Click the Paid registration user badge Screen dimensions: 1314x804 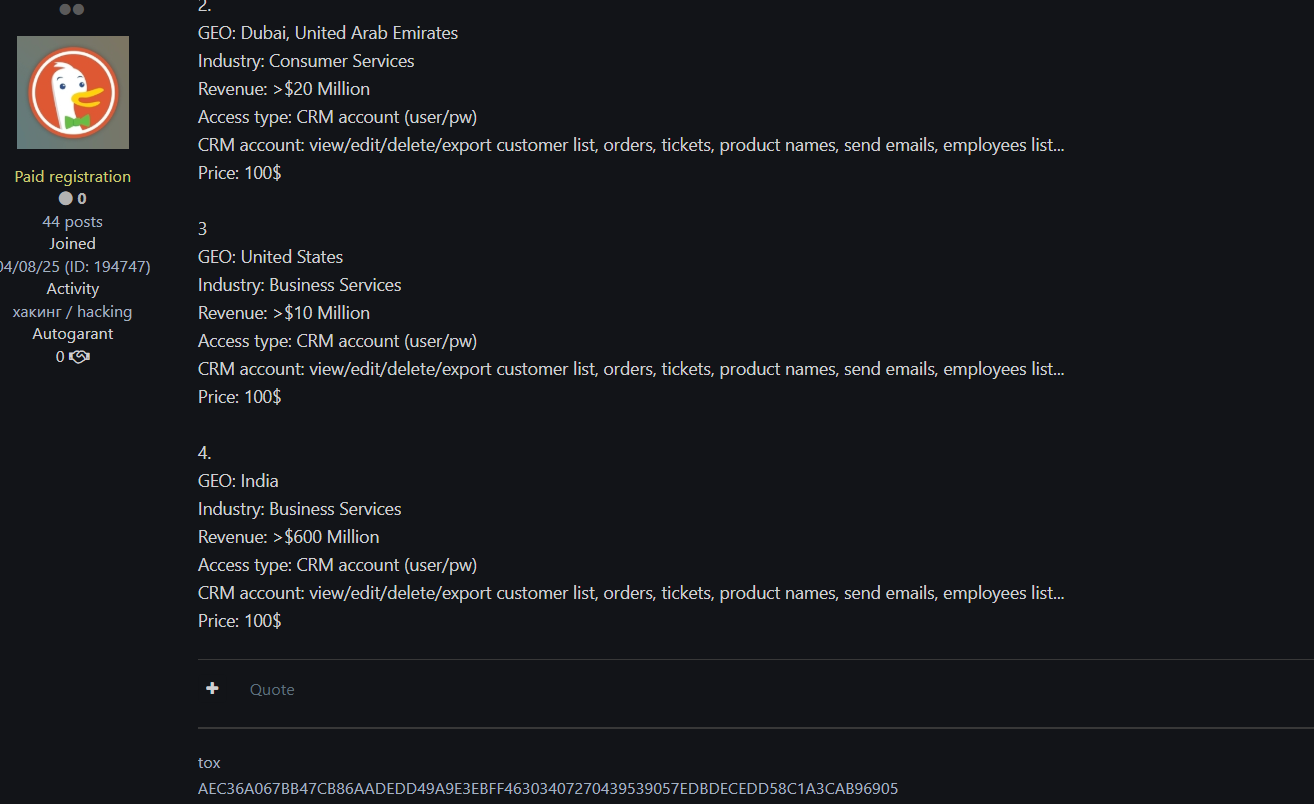click(72, 176)
